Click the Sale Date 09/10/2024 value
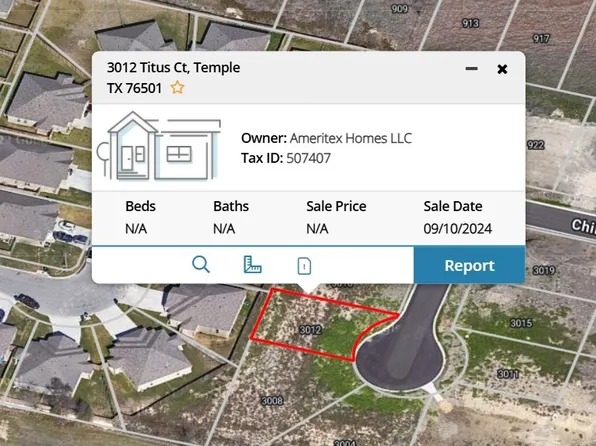This screenshot has width=596, height=446. pos(458,229)
